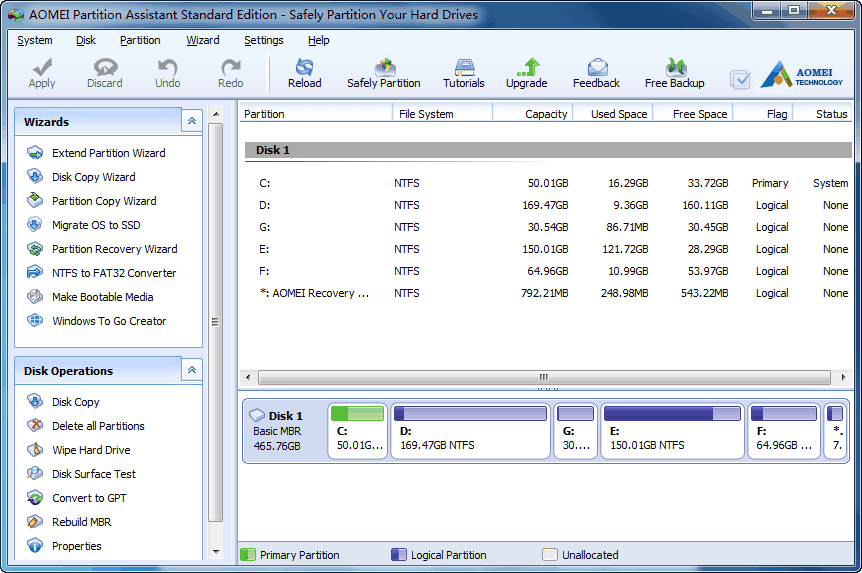862x573 pixels.
Task: Open the Help menu
Action: point(318,40)
